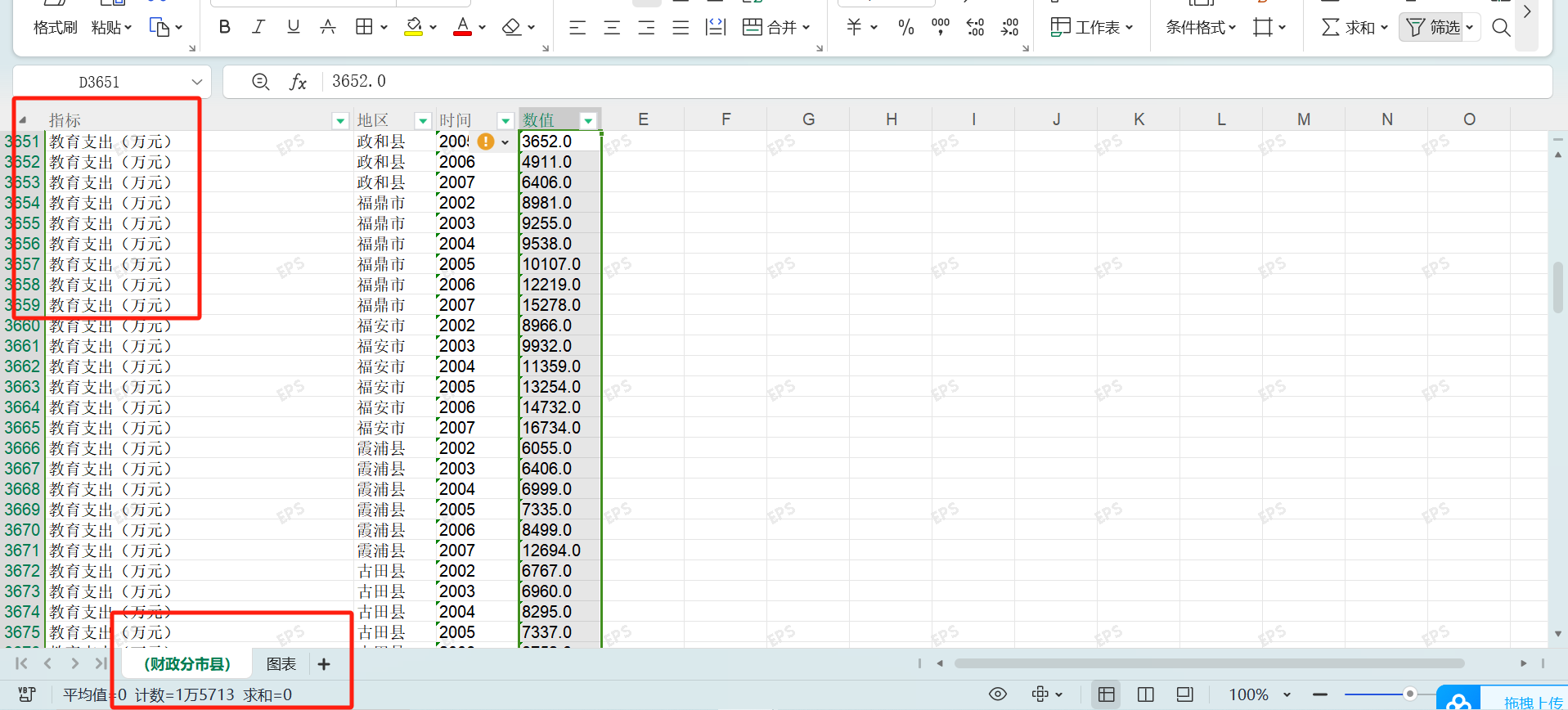The width and height of the screenshot is (1568, 710).
Task: Toggle strikethrough formatting
Action: pyautogui.click(x=328, y=27)
